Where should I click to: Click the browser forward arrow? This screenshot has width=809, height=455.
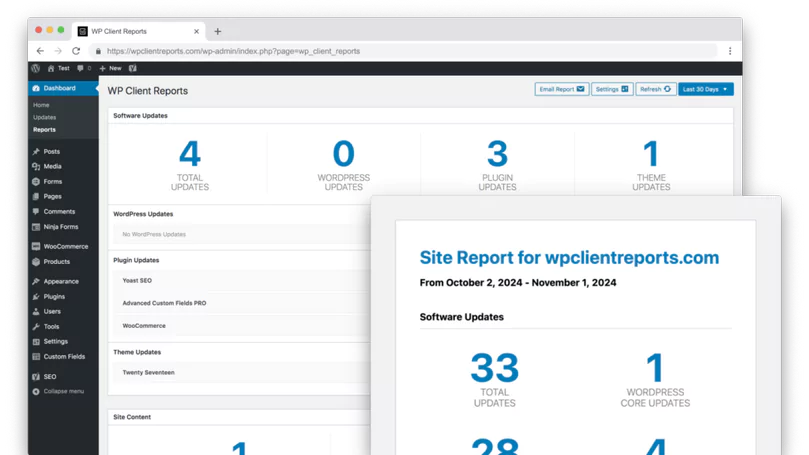click(58, 51)
